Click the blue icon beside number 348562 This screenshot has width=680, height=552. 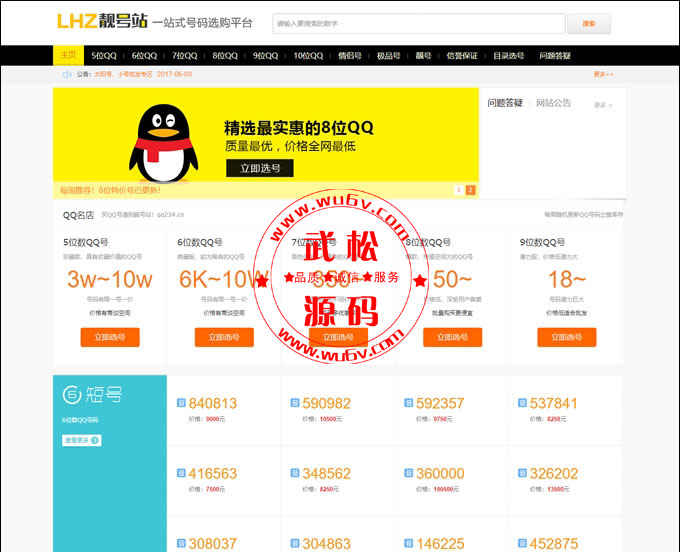(295, 473)
